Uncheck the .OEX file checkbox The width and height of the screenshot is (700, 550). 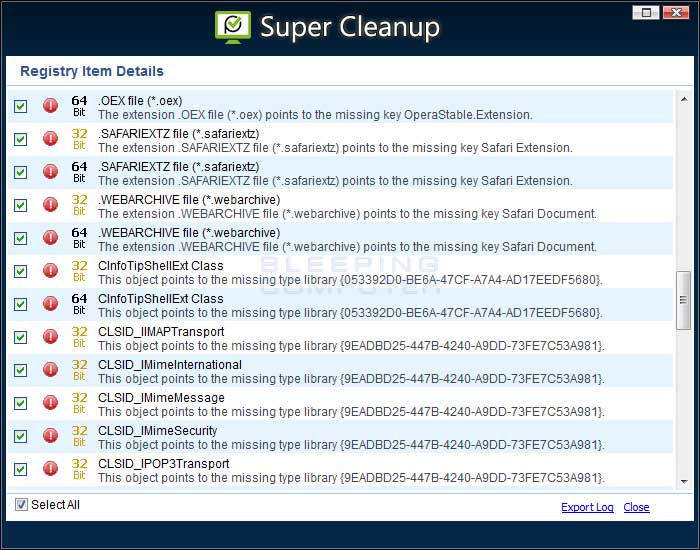click(21, 106)
